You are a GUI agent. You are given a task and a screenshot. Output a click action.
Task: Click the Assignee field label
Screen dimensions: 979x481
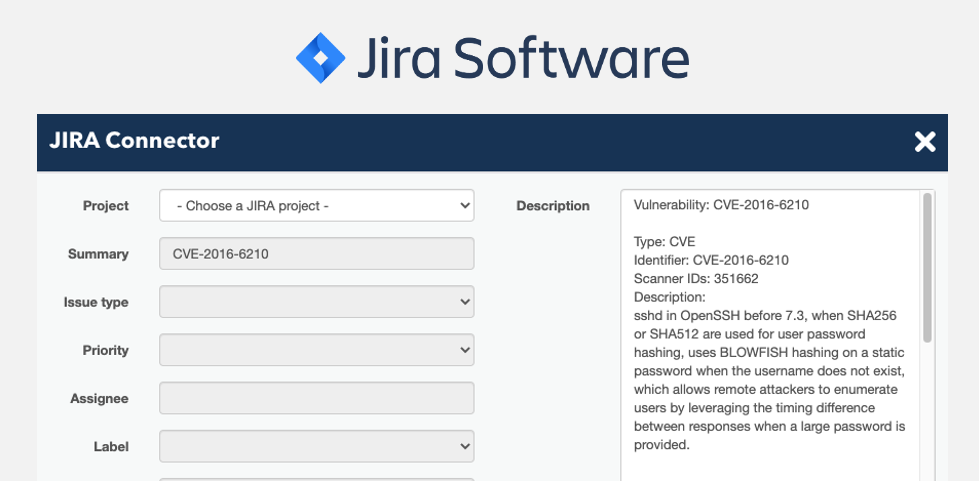tap(99, 399)
